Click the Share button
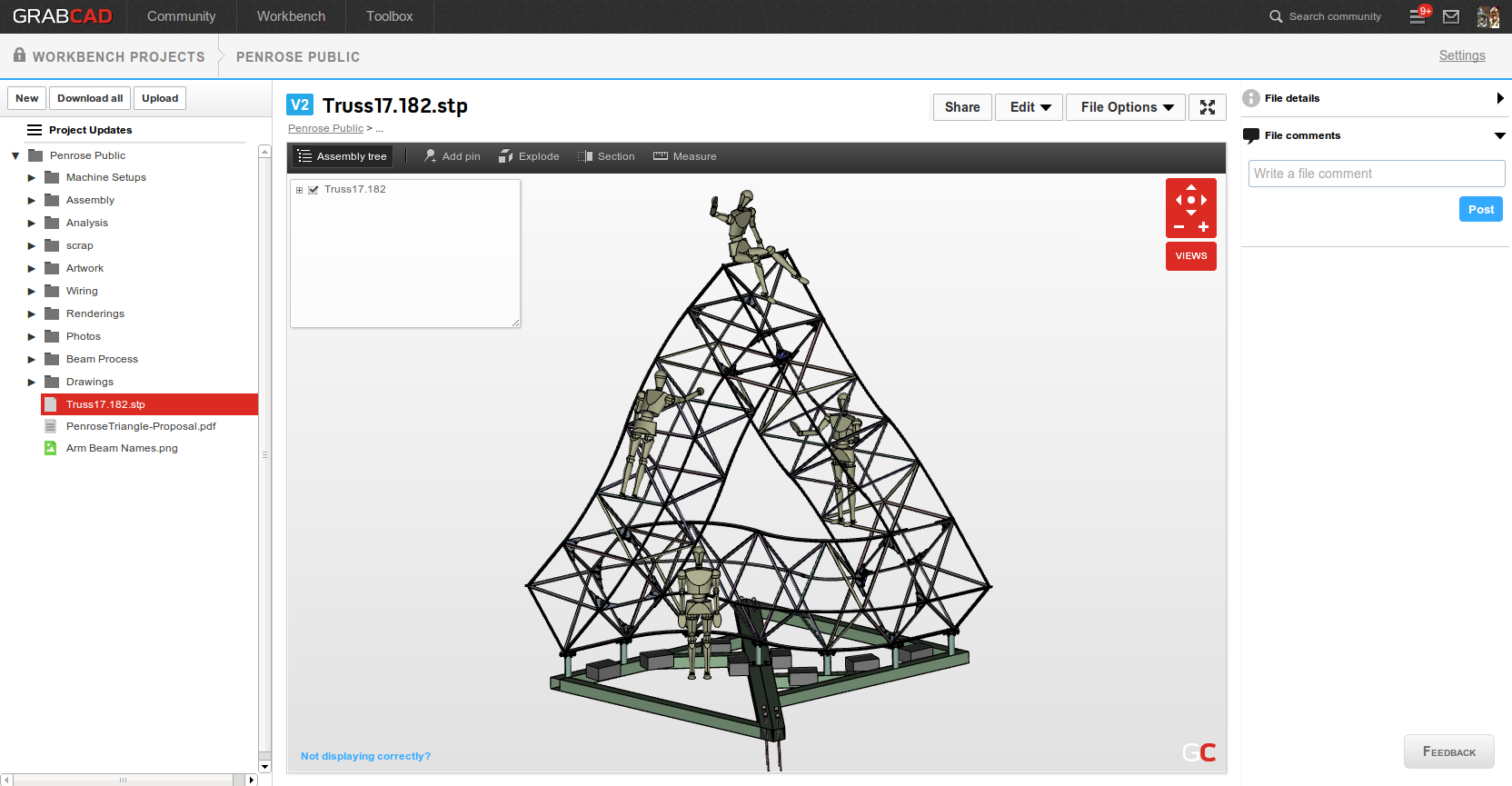Viewport: 1512px width, 786px height. pyautogui.click(x=961, y=107)
